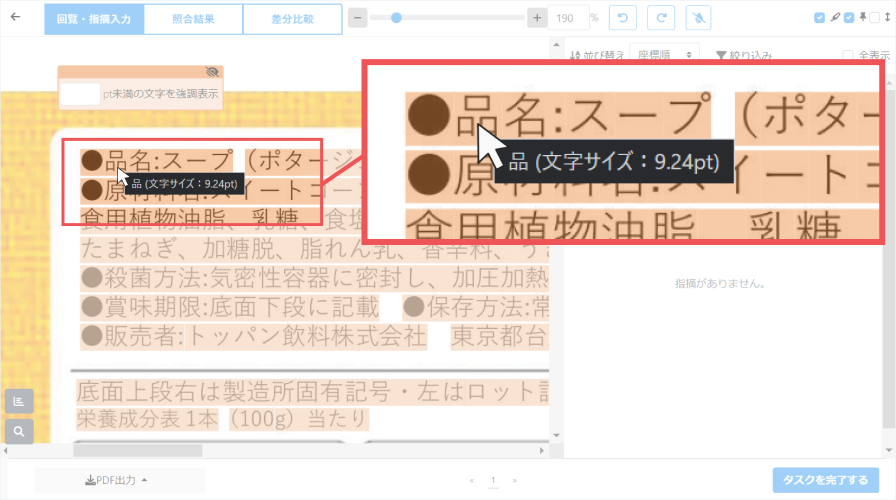The width and height of the screenshot is (896, 500).
Task: Click the zoom out minus button
Action: [357, 18]
